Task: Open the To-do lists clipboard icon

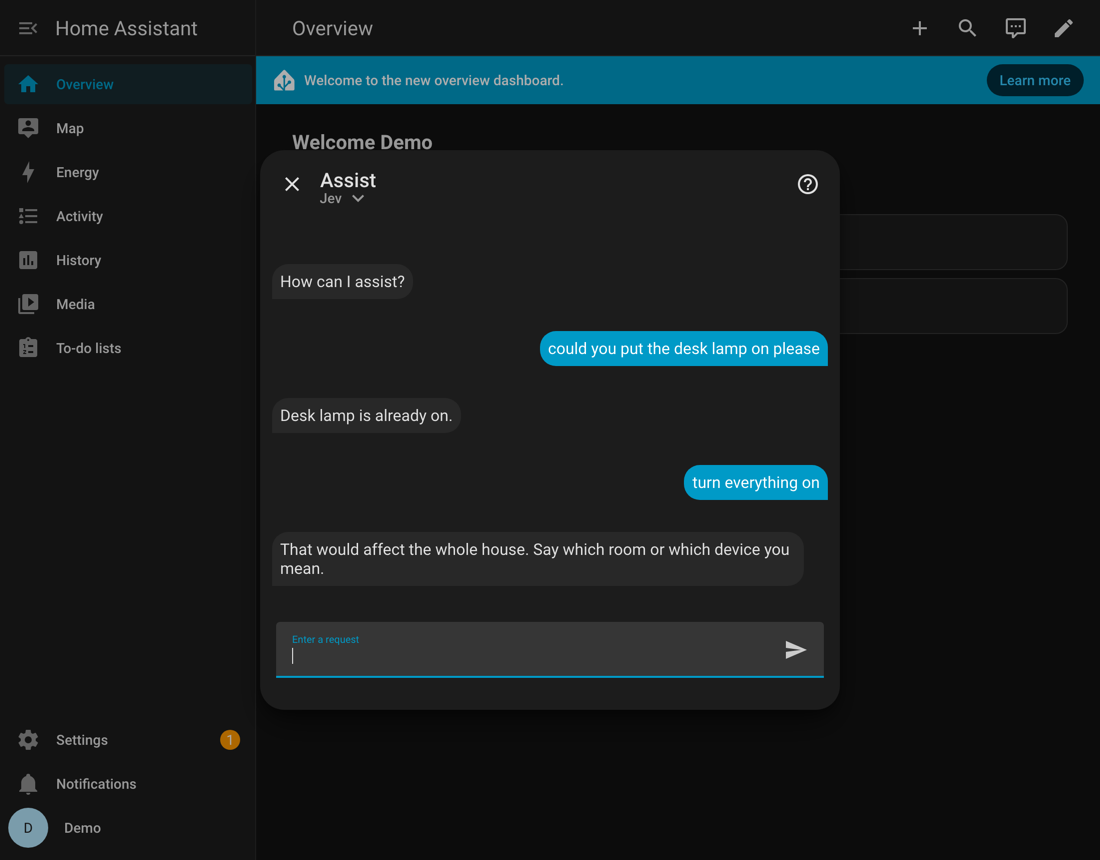Action: point(28,348)
